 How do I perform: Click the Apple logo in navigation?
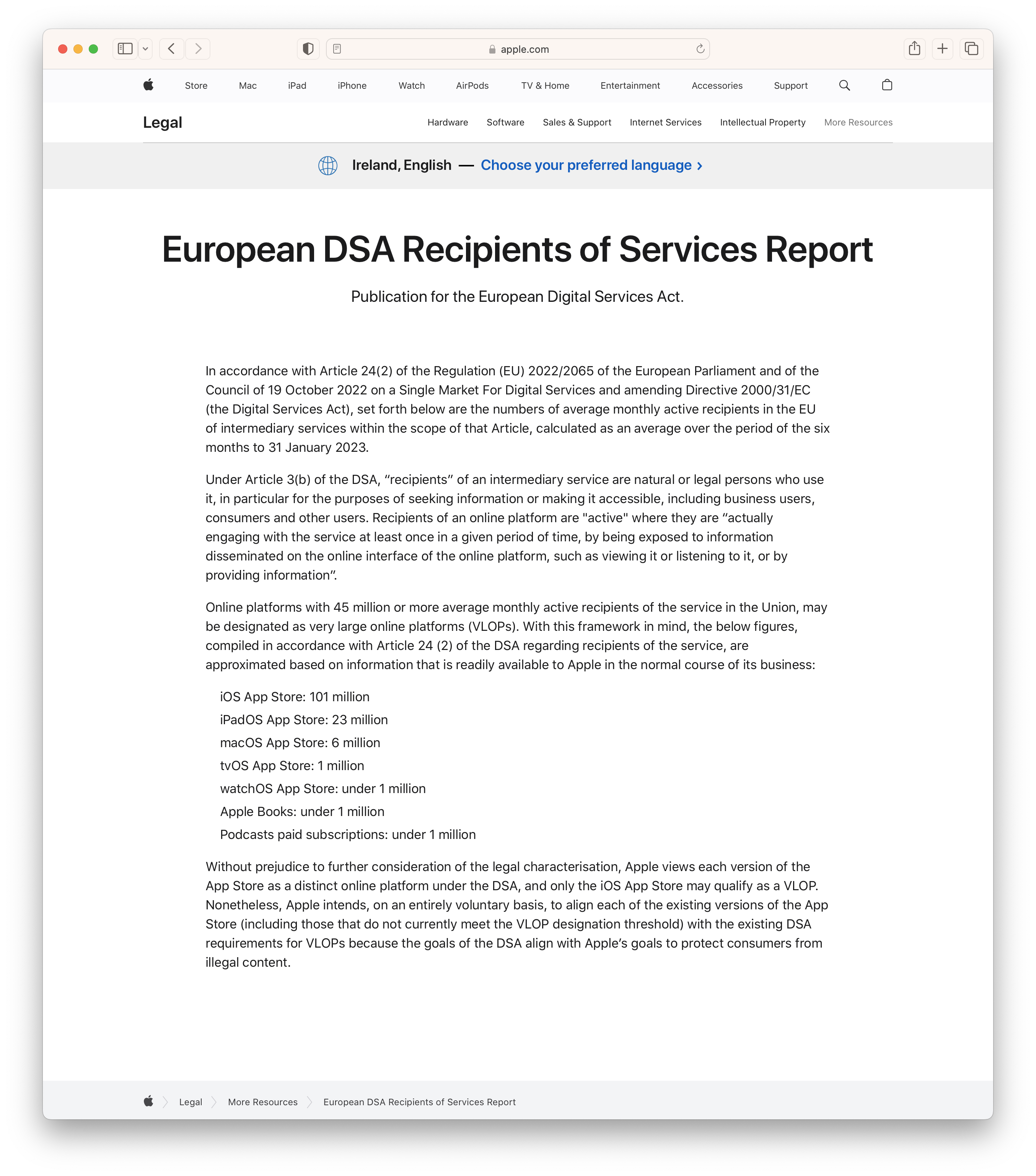click(x=148, y=85)
